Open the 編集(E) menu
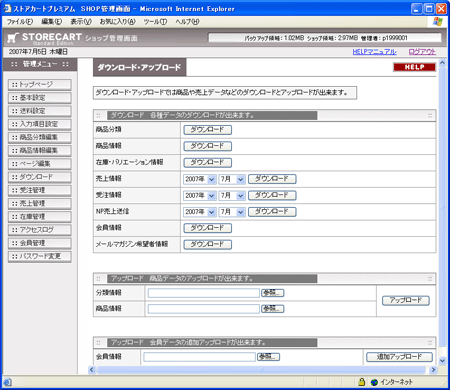 51,22
